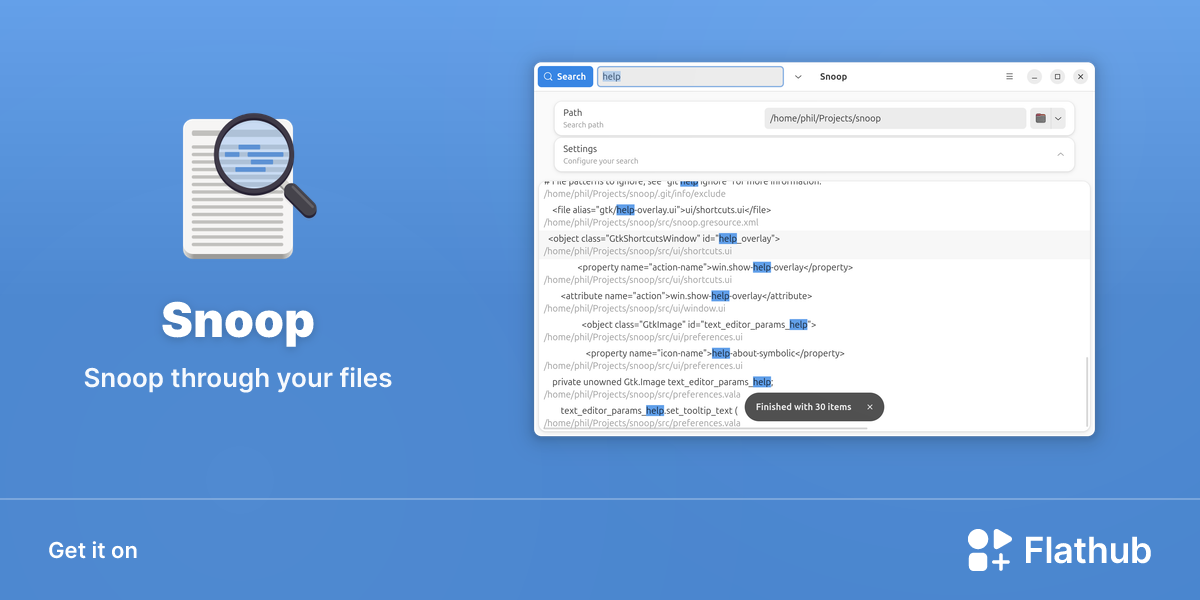
Task: Open the folder chooser for search path
Action: (1040, 118)
